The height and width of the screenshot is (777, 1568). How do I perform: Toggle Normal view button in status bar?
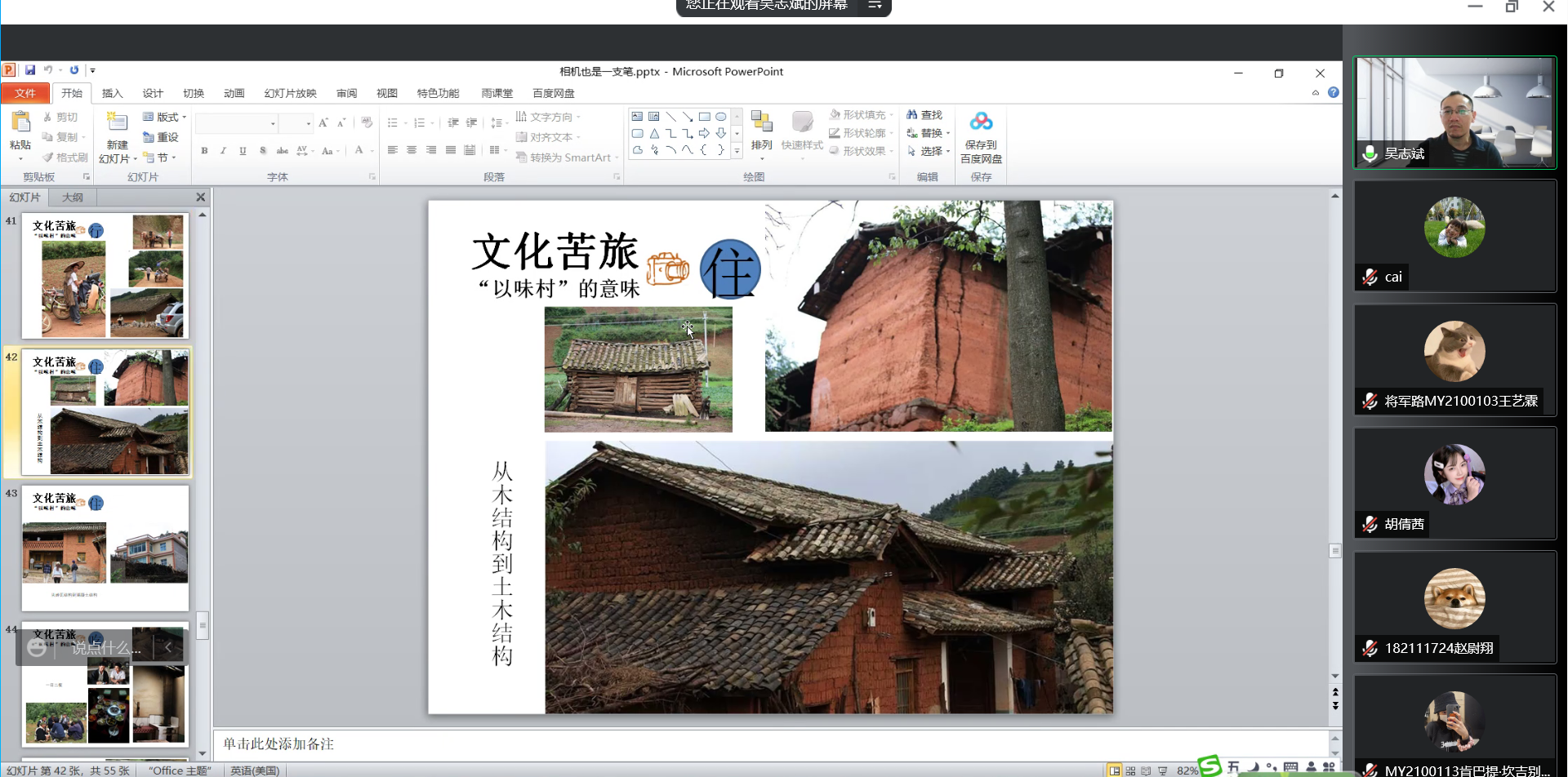pos(1115,770)
